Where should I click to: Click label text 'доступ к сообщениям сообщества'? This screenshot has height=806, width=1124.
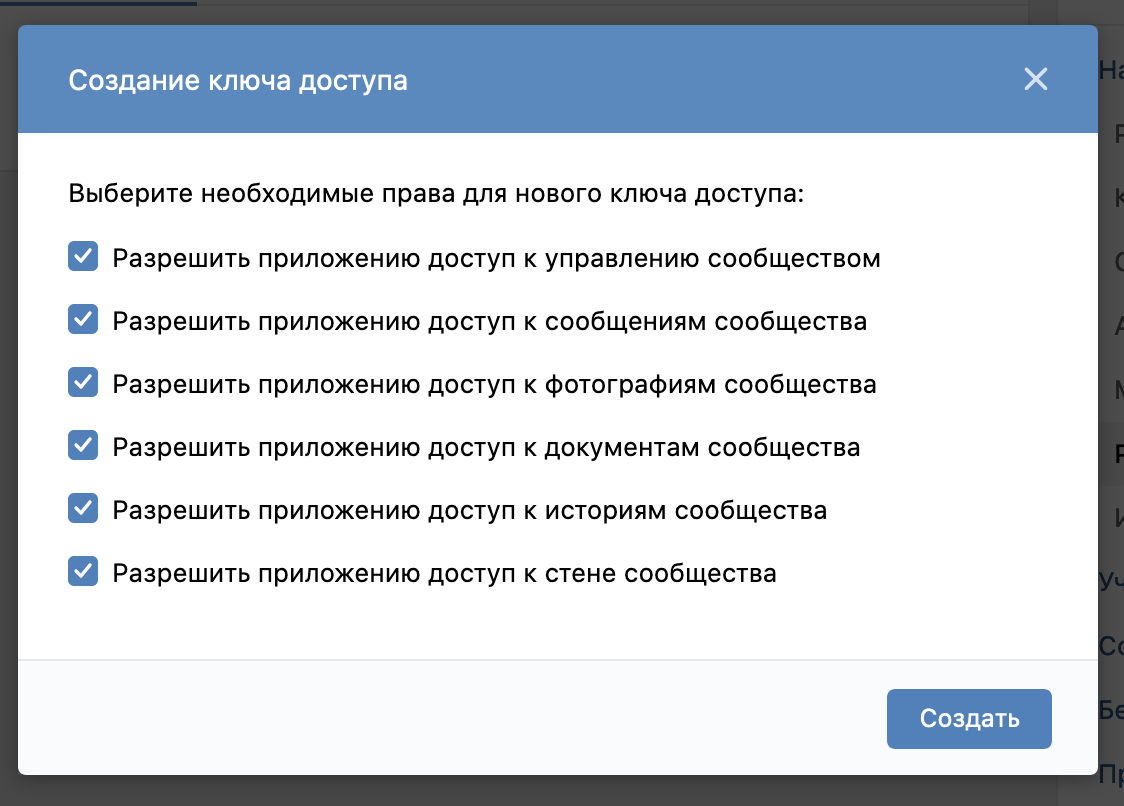click(648, 322)
